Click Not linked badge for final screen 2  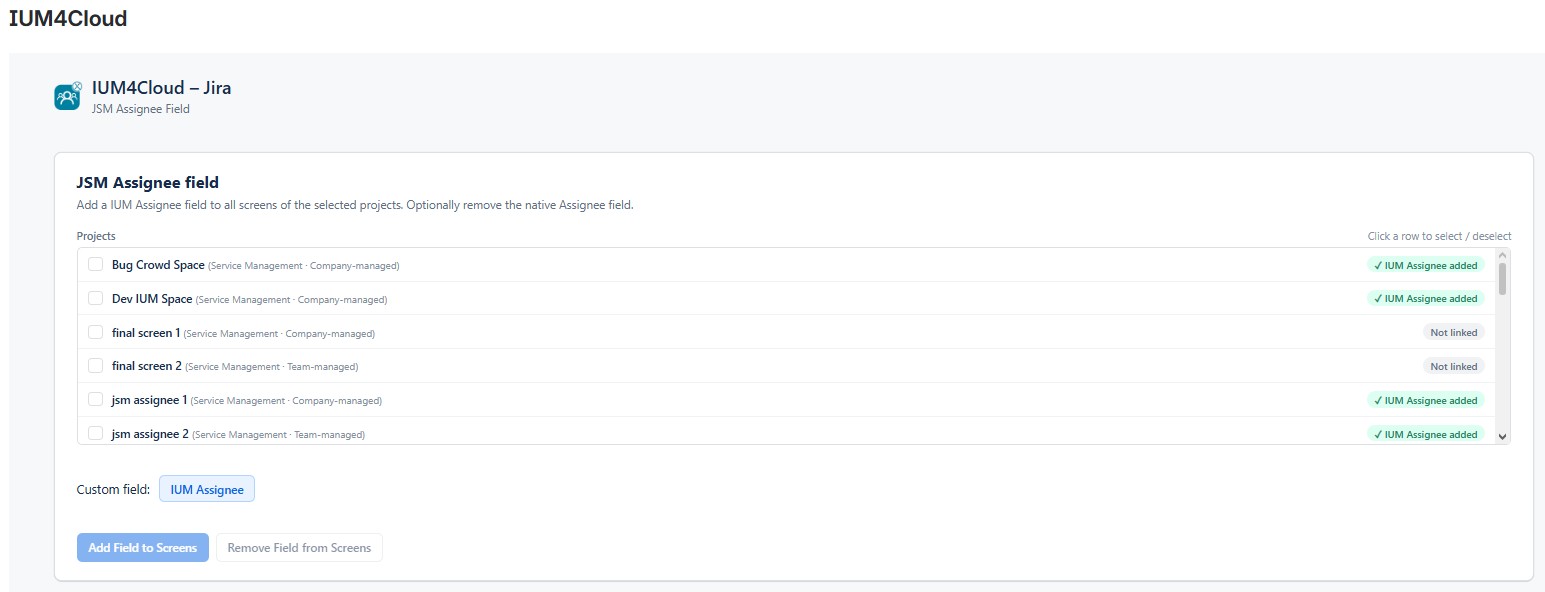tap(1454, 367)
